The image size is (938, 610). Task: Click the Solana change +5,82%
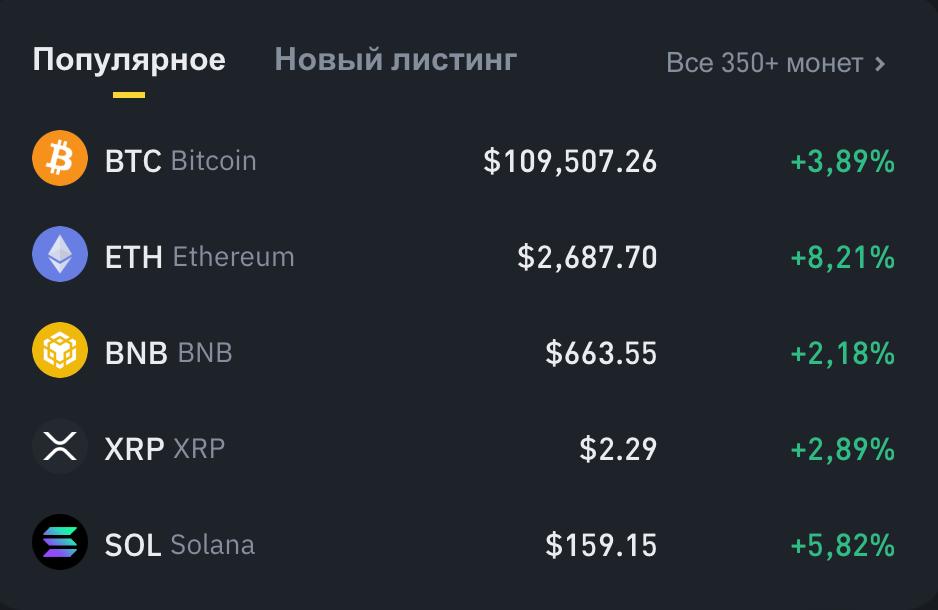click(x=842, y=545)
